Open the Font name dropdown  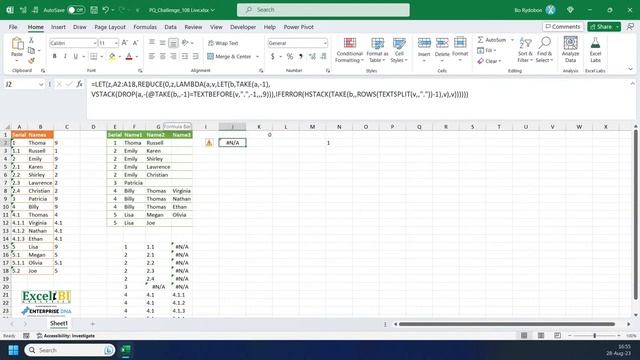[x=94, y=43]
